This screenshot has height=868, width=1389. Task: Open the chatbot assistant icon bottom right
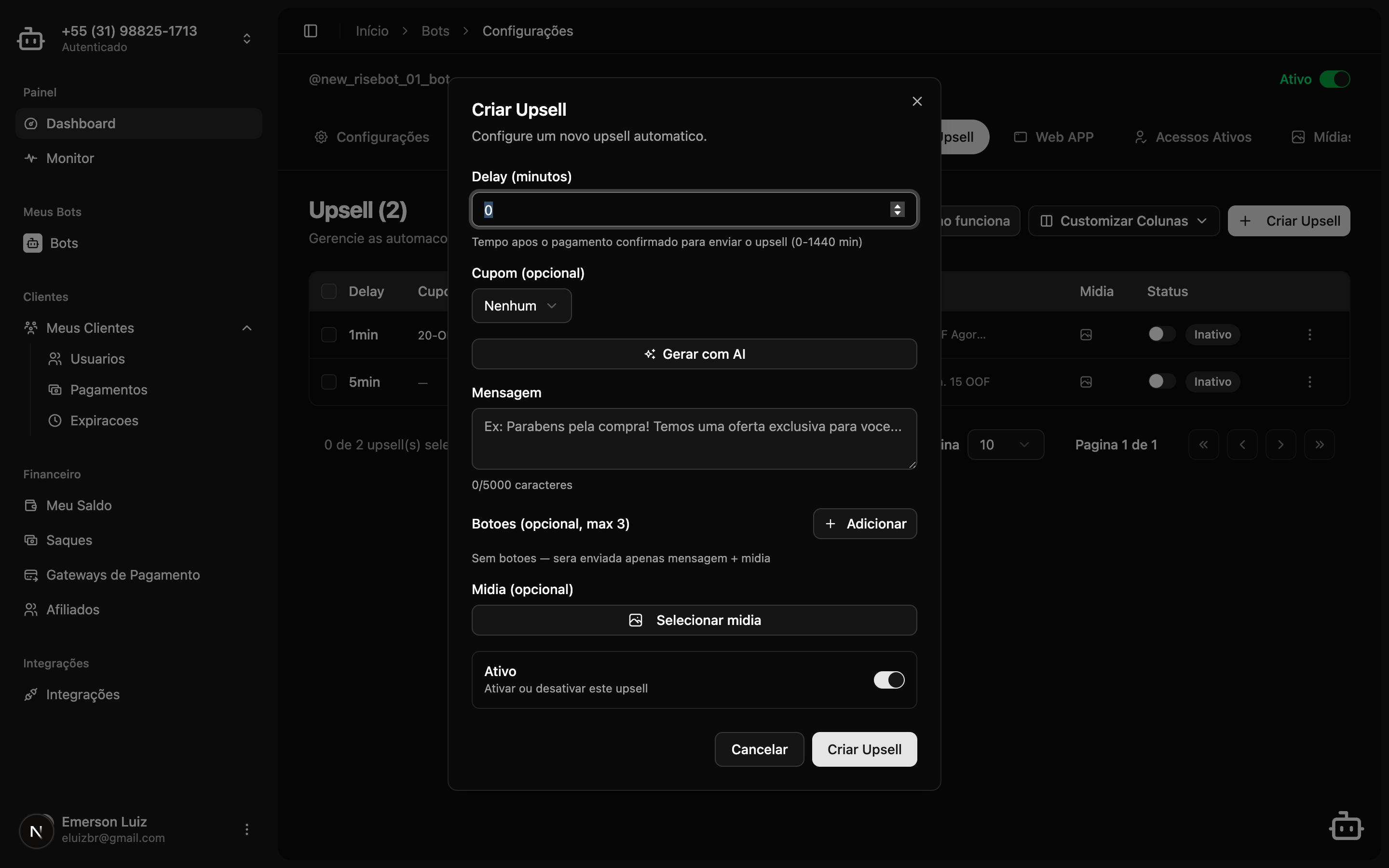tap(1347, 827)
